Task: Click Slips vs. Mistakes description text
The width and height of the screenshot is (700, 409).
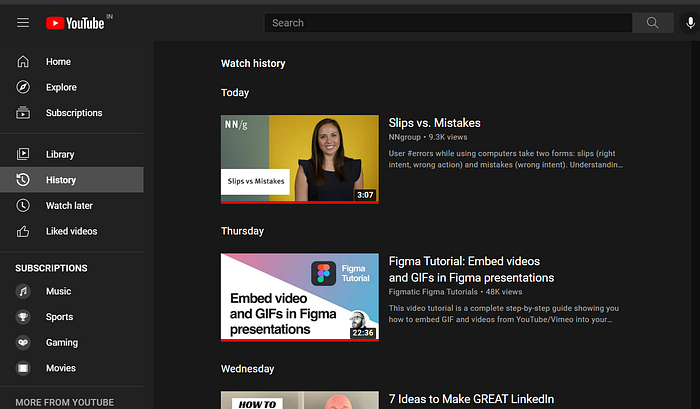Action: click(x=505, y=159)
